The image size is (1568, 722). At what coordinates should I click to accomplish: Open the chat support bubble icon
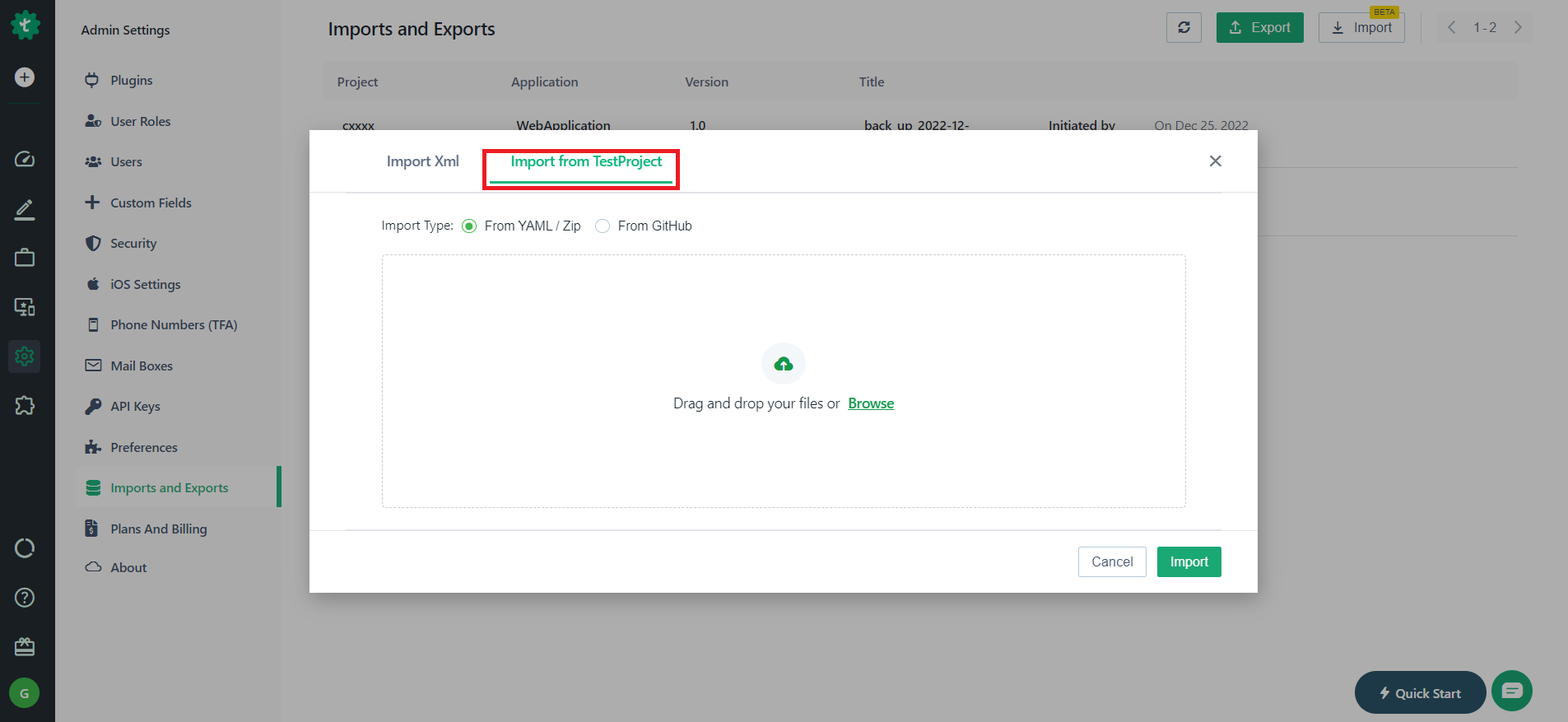(x=1512, y=691)
